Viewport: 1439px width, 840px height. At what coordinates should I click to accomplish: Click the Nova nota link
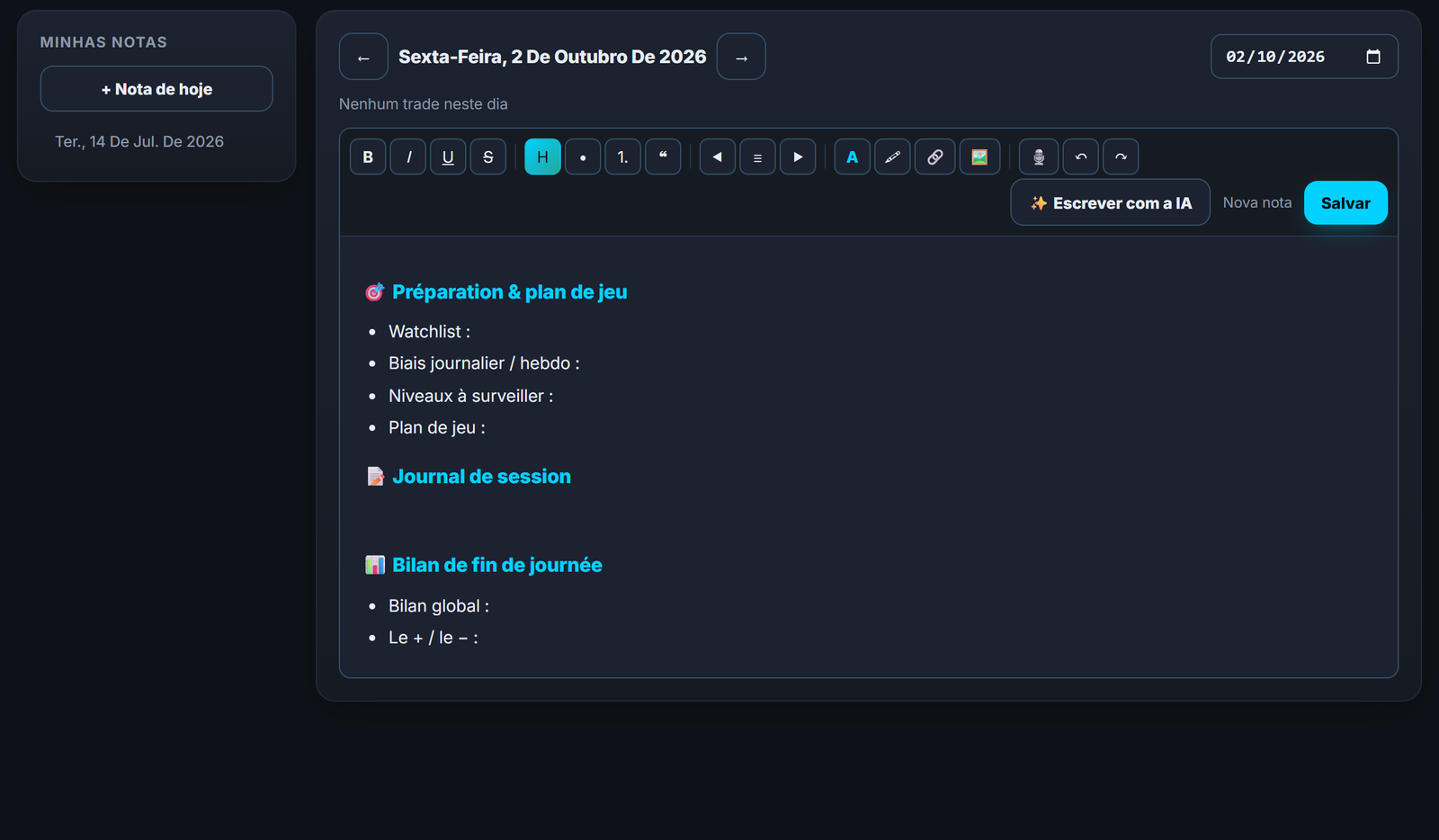tap(1257, 202)
